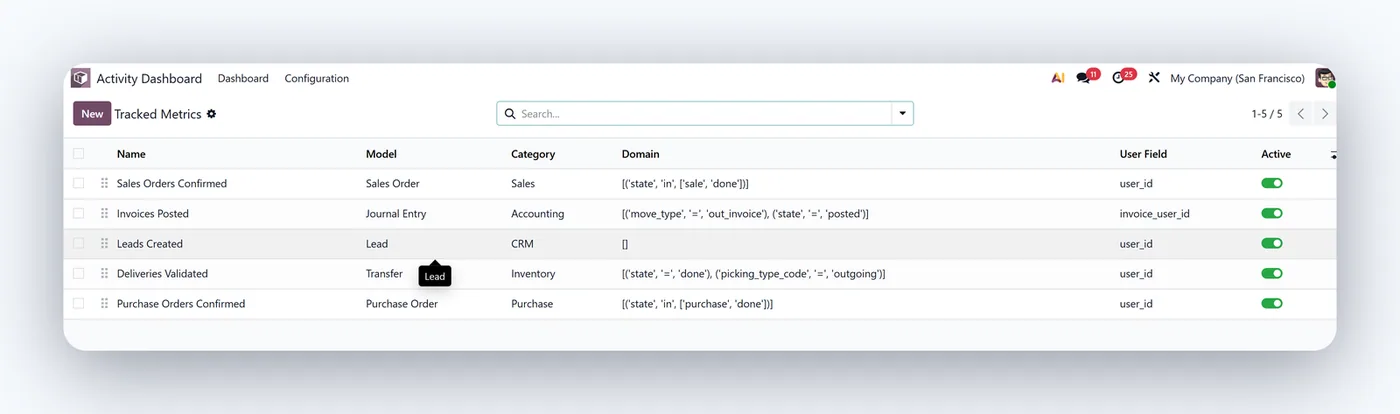Open the Purchase Orders Confirmed record
Image resolution: width=1400 pixels, height=414 pixels.
(x=181, y=304)
